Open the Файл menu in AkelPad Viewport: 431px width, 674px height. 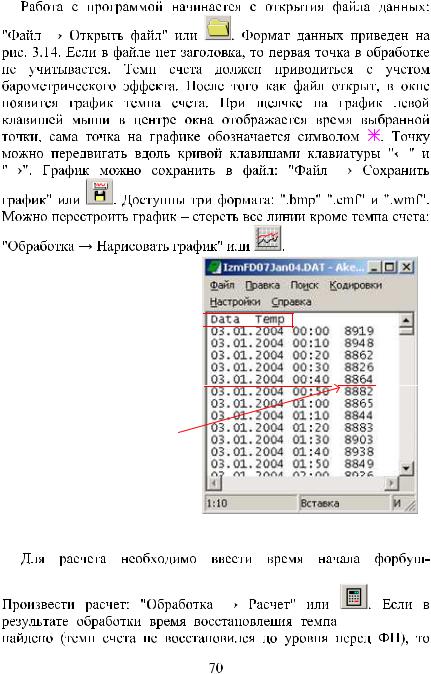coord(222,285)
